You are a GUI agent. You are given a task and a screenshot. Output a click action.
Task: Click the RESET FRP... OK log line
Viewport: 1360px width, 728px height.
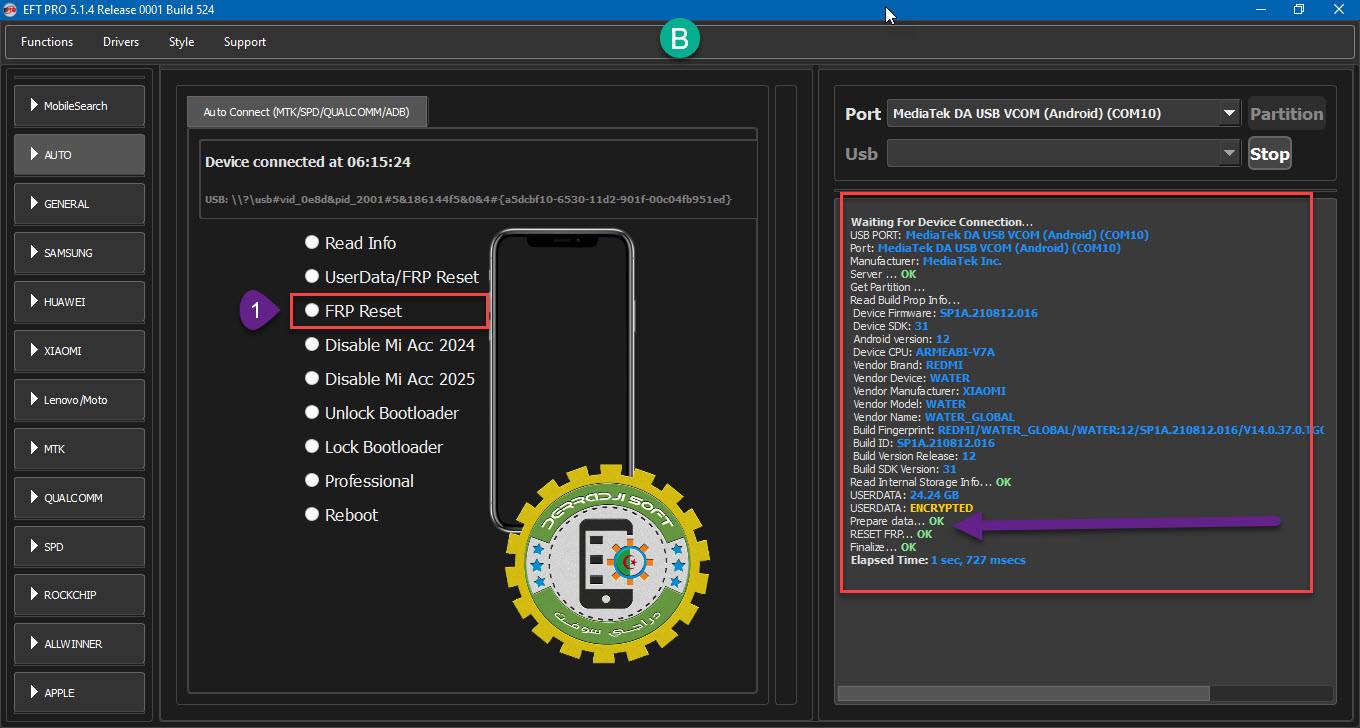891,534
